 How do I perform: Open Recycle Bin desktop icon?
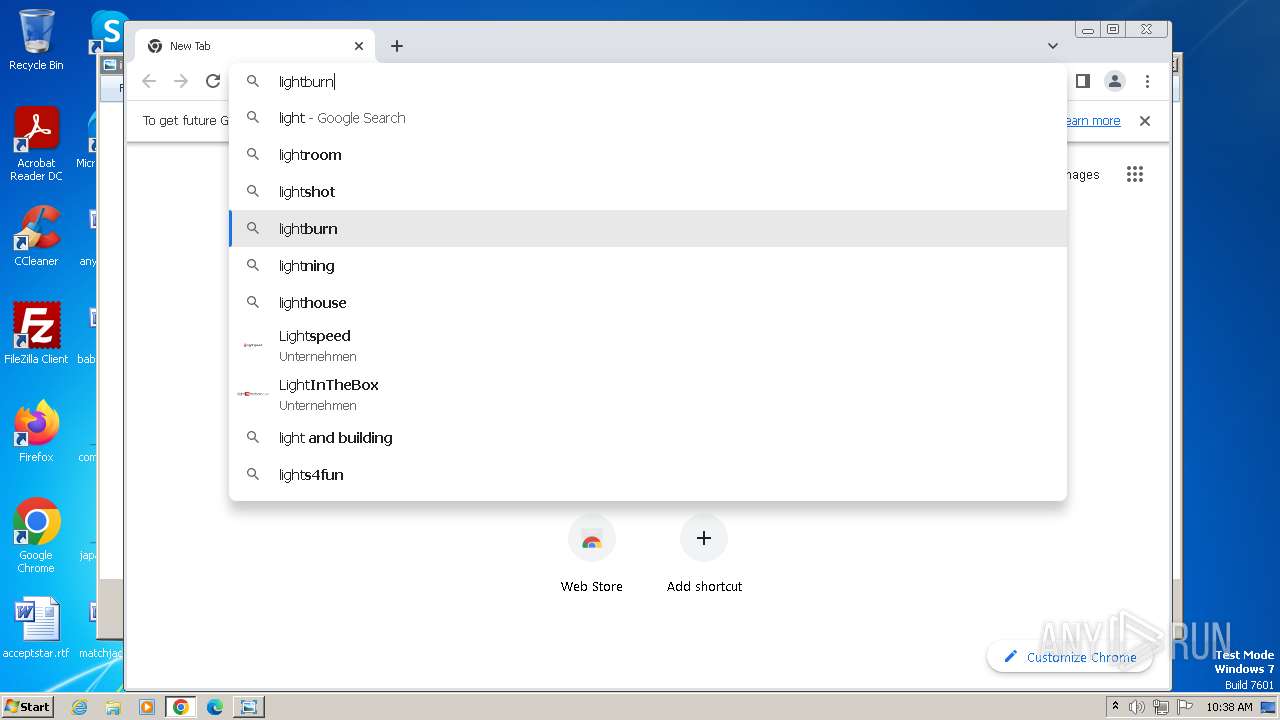pos(36,40)
